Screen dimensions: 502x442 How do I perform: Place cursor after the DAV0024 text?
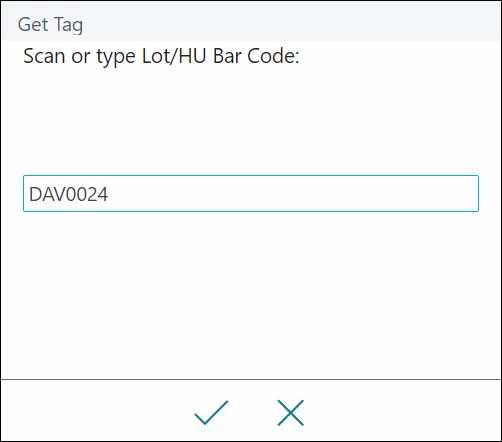point(110,194)
